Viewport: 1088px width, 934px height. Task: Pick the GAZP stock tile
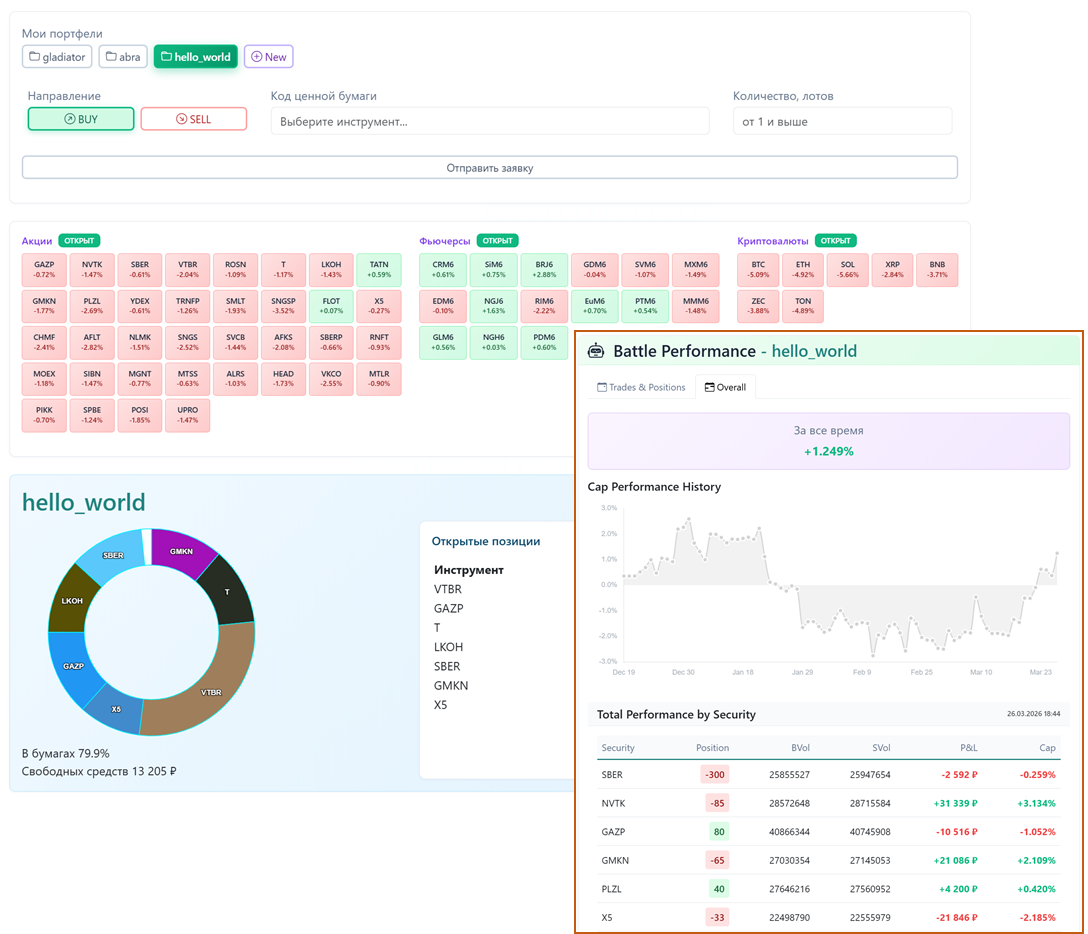[x=44, y=270]
